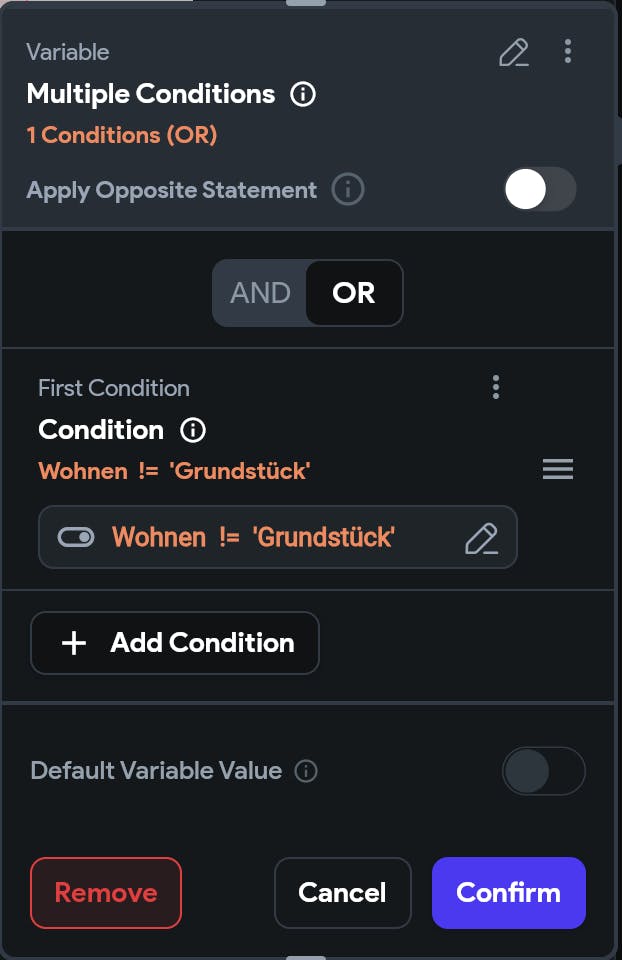Toggle the small switch inside condition chip
This screenshot has height=960, width=622.
coord(76,538)
